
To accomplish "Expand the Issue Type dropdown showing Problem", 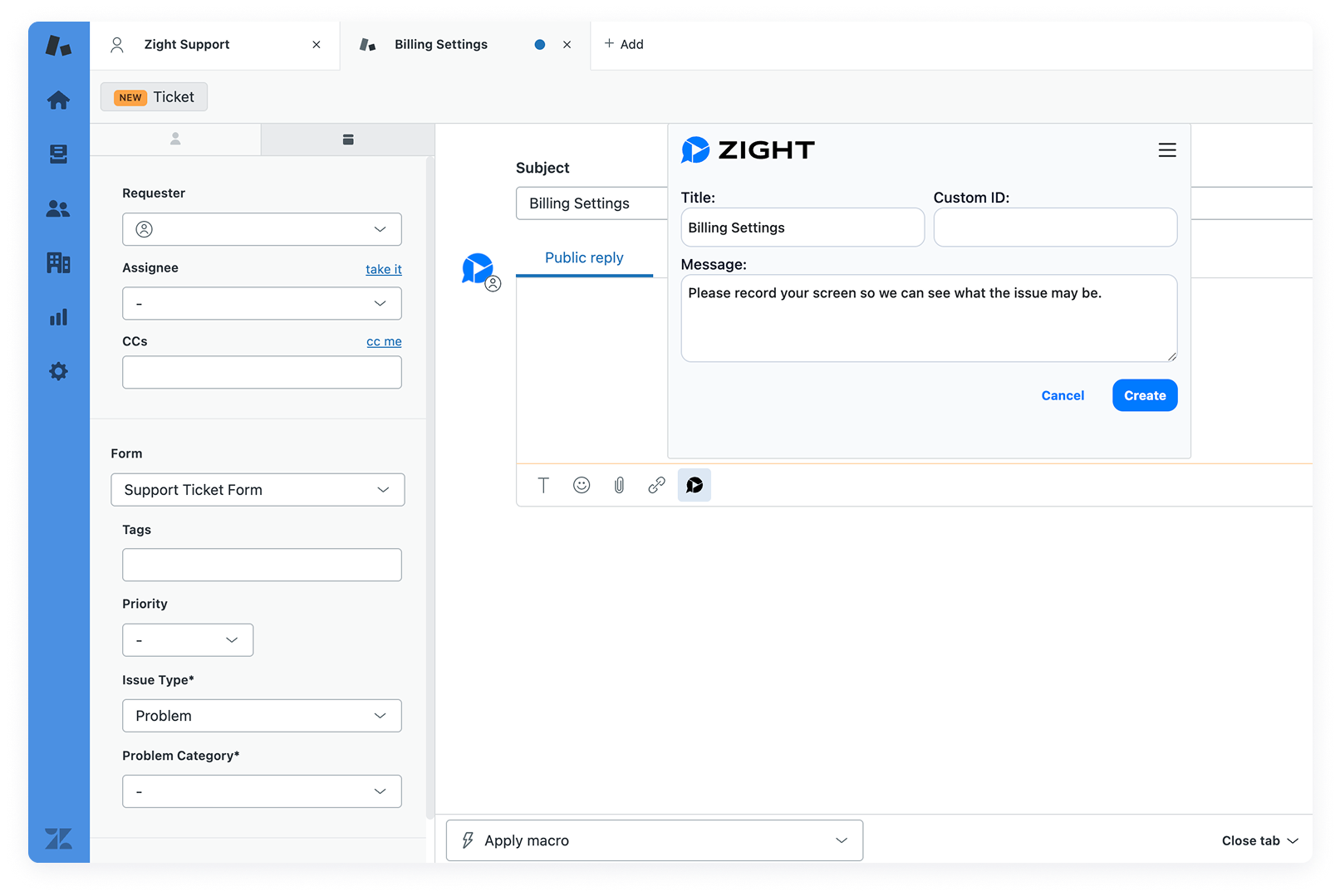I will pos(262,716).
